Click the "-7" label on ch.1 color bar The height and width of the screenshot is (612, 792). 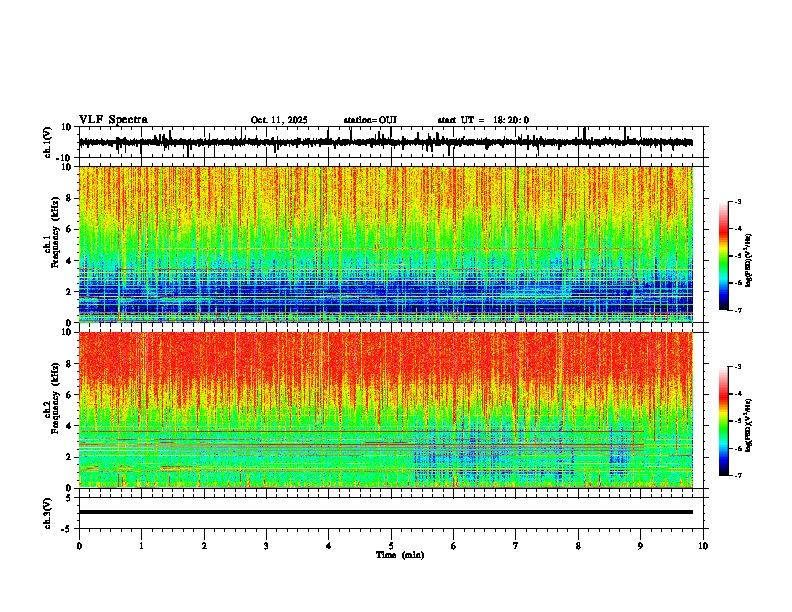click(x=737, y=310)
